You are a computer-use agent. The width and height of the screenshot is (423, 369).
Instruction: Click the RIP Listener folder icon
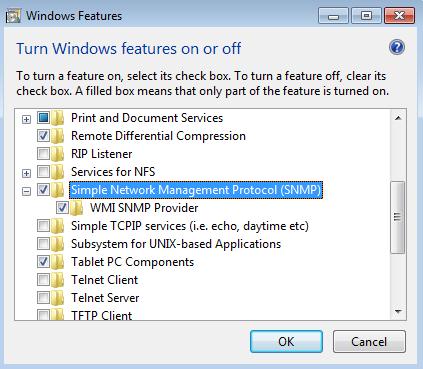pos(57,154)
